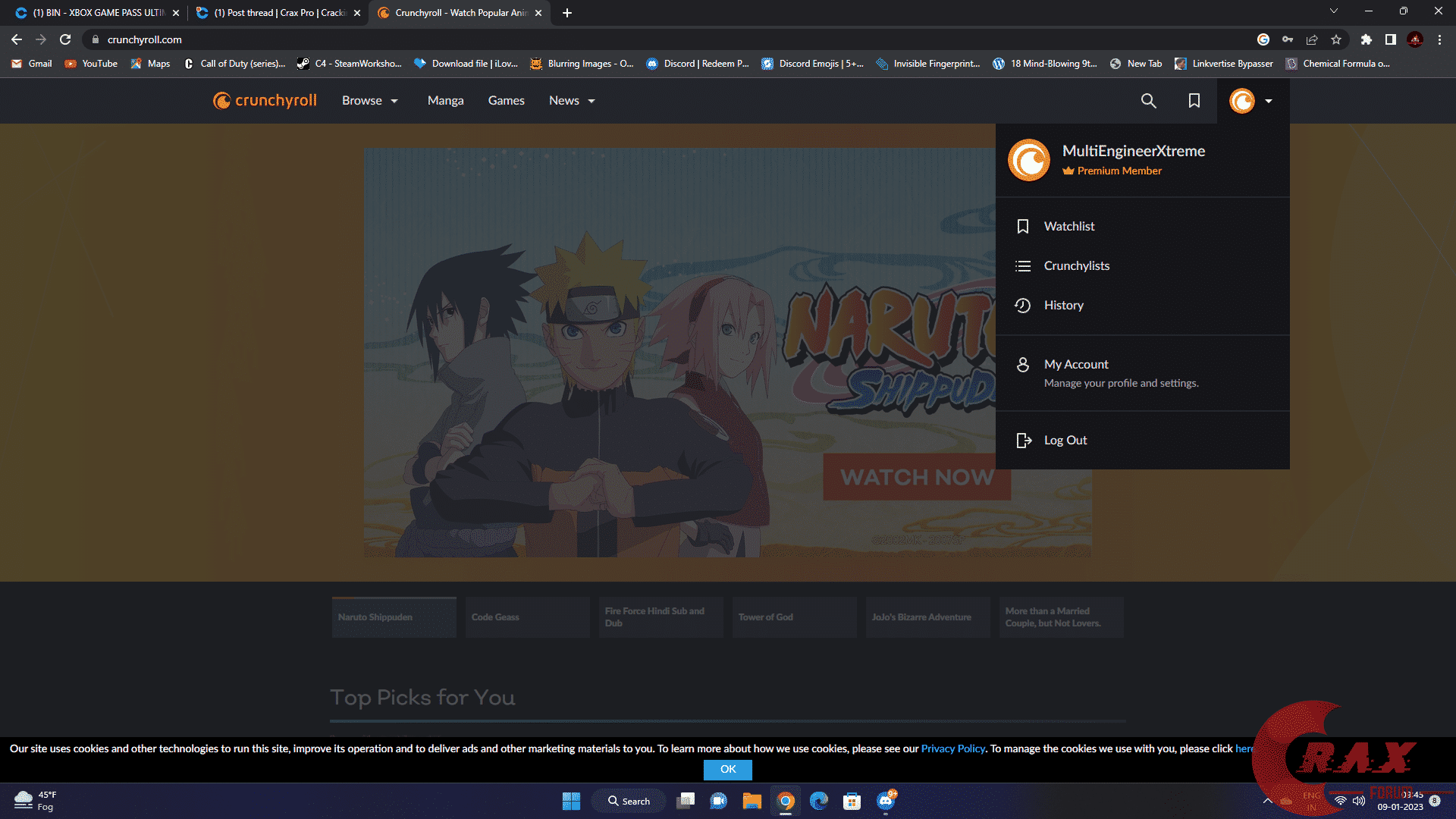Open the volume control in system tray
Screen dimensions: 1456x819
pos(1357,800)
